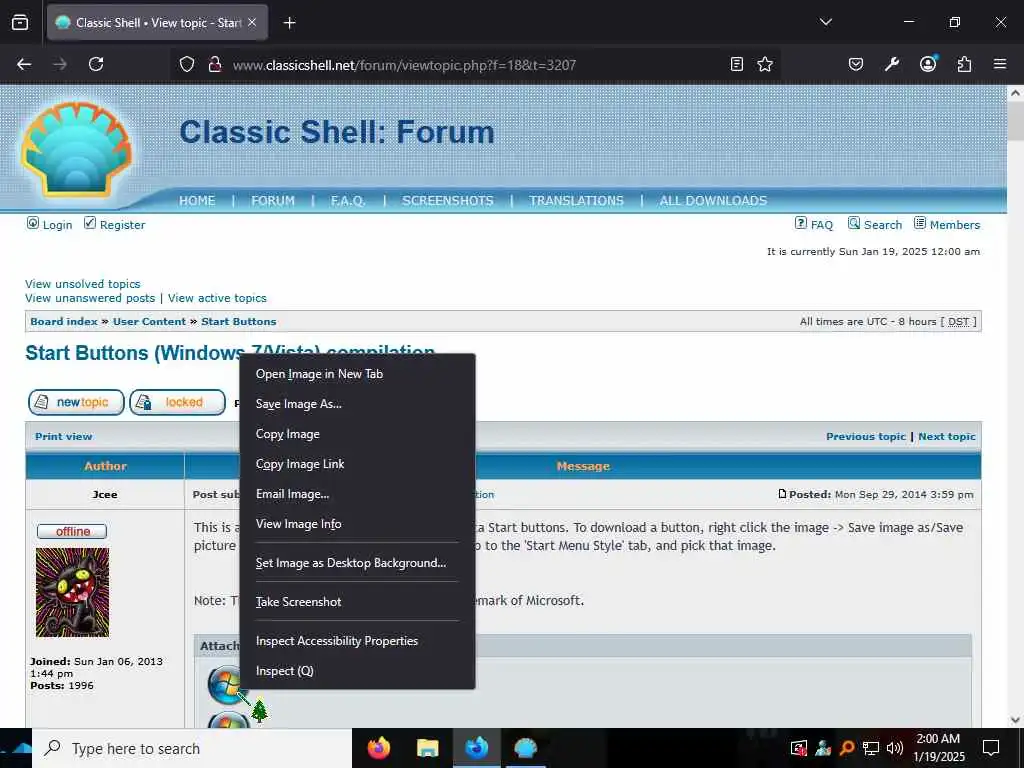Select Take Screenshot menu entry

click(356, 602)
